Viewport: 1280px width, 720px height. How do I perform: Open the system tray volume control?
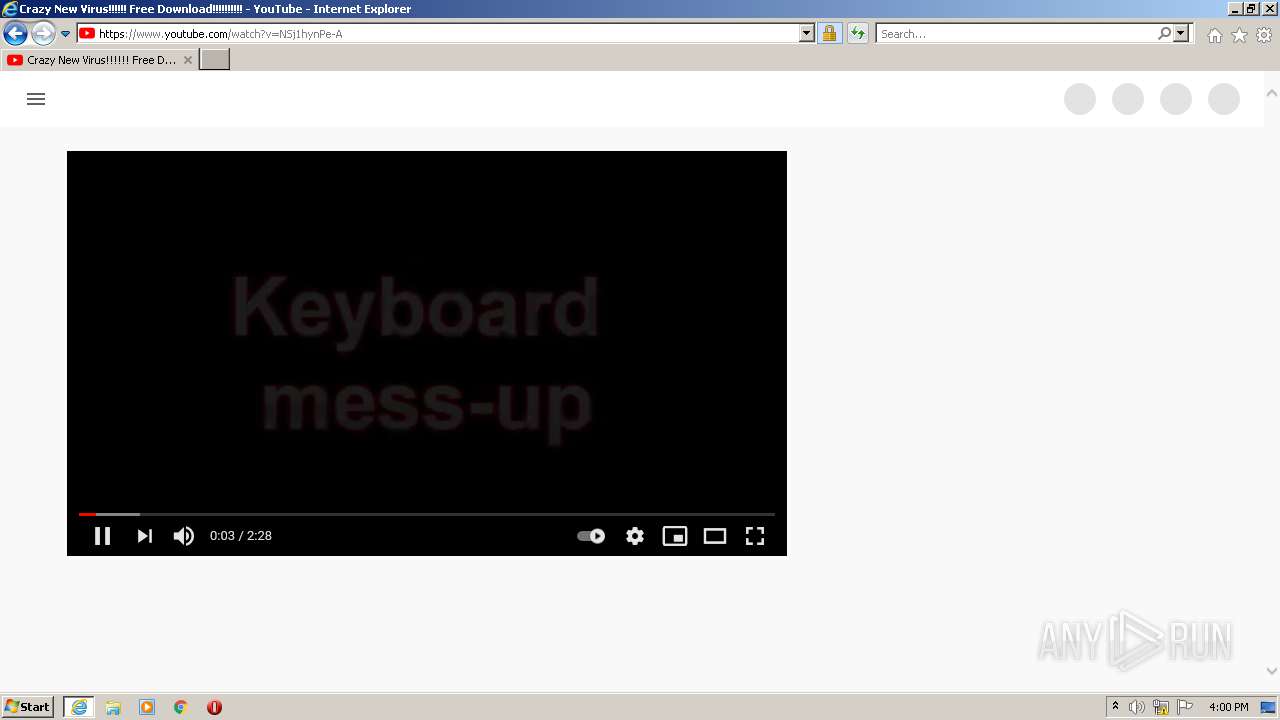[x=1137, y=707]
